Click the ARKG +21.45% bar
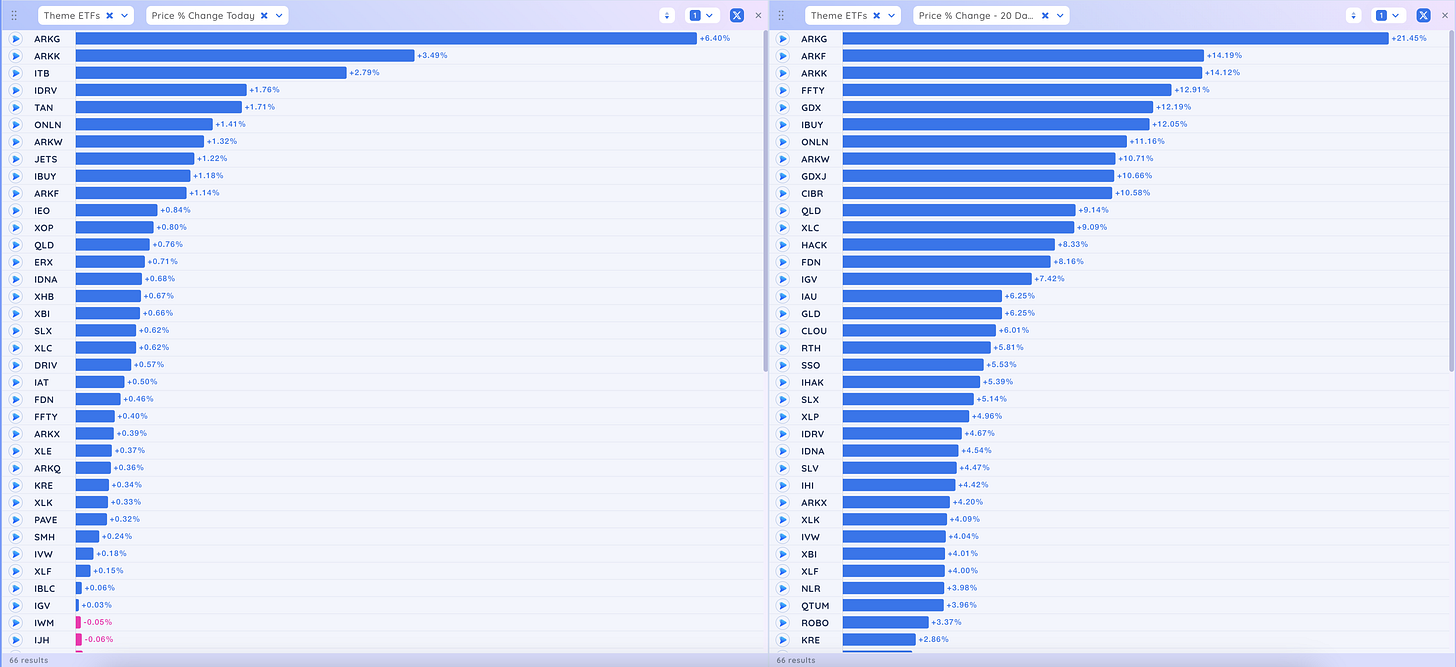 click(1116, 39)
